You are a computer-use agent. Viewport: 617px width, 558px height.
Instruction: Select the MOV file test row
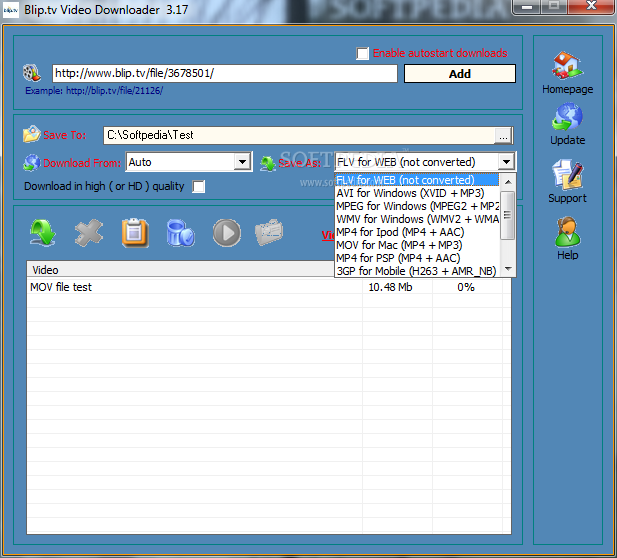click(269, 287)
